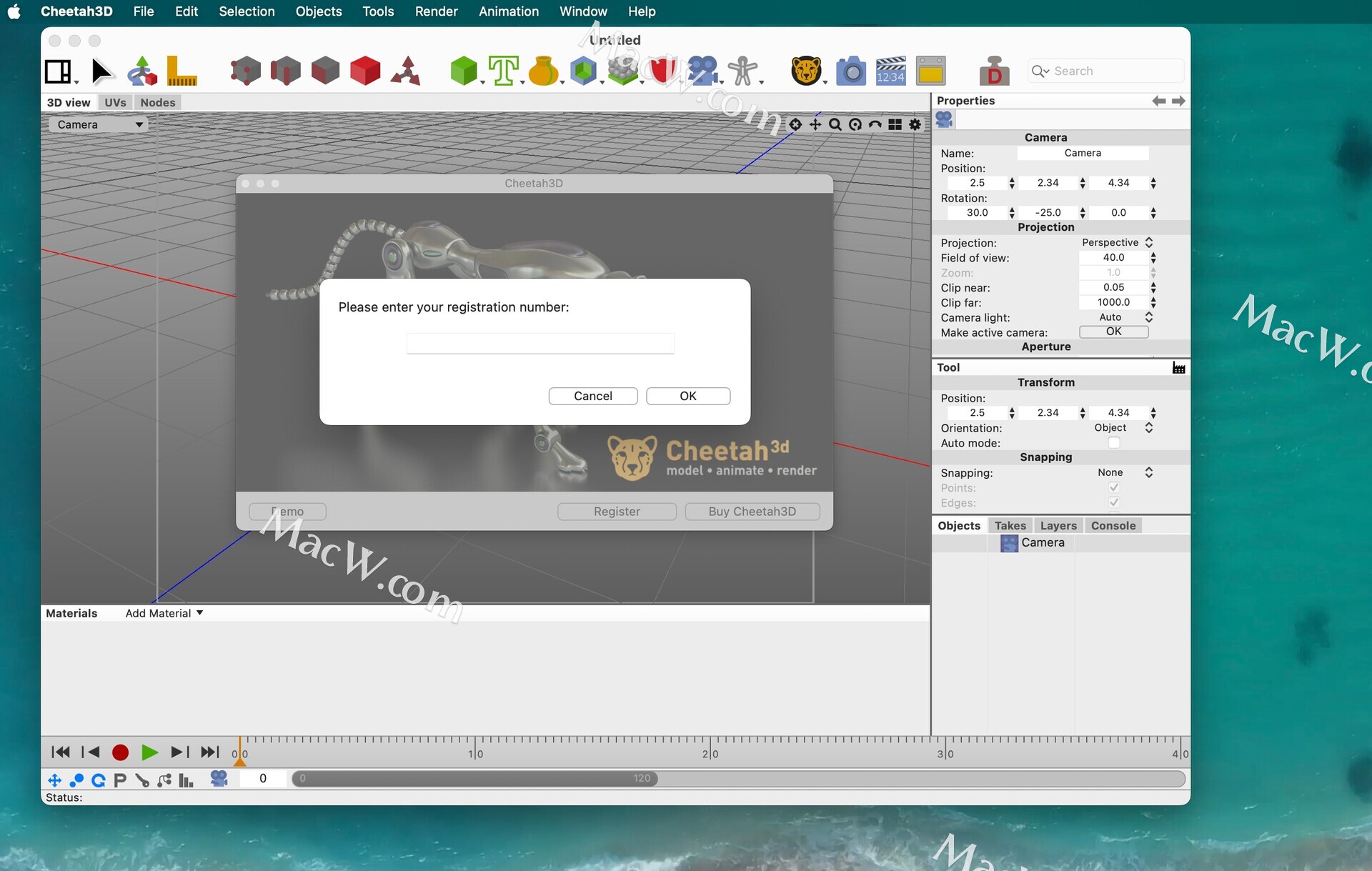
Task: Add a character joint figure icon
Action: pyautogui.click(x=743, y=71)
